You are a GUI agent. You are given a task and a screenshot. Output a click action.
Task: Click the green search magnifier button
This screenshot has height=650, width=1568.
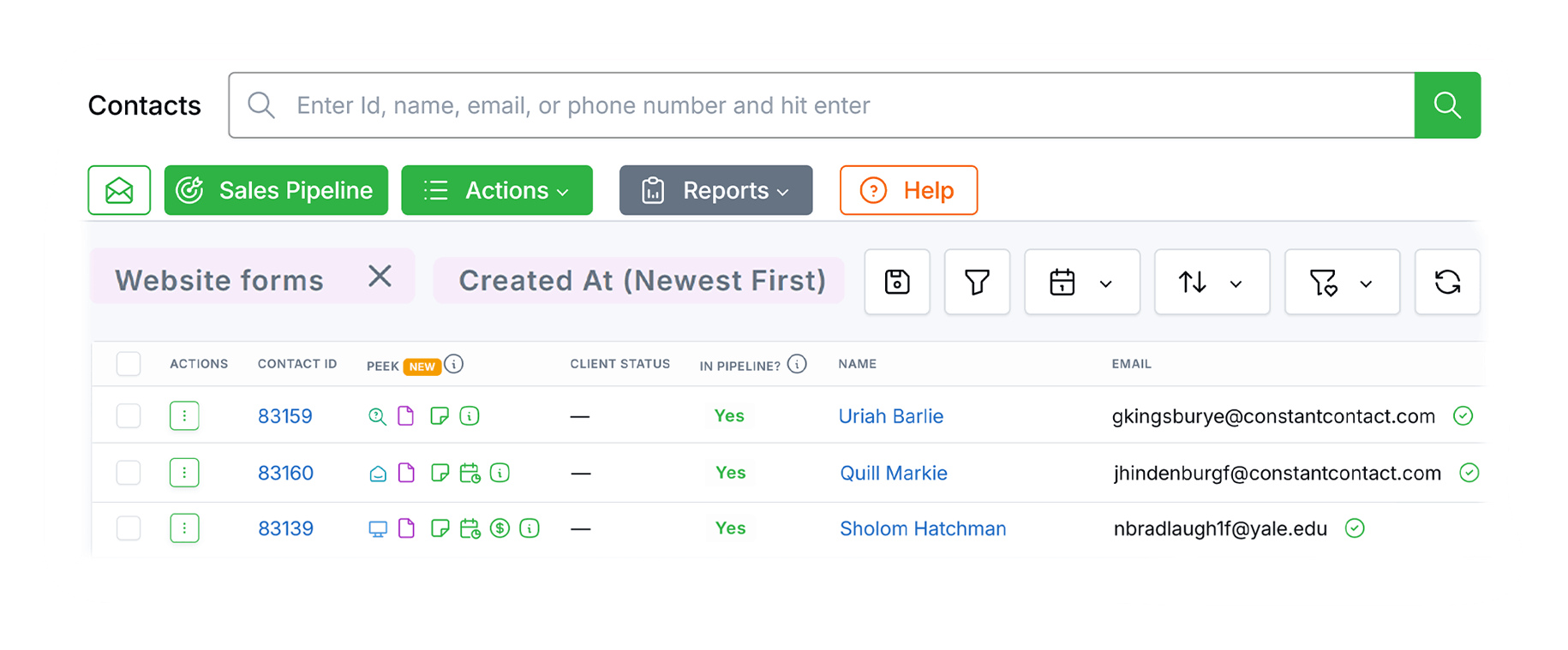1447,105
